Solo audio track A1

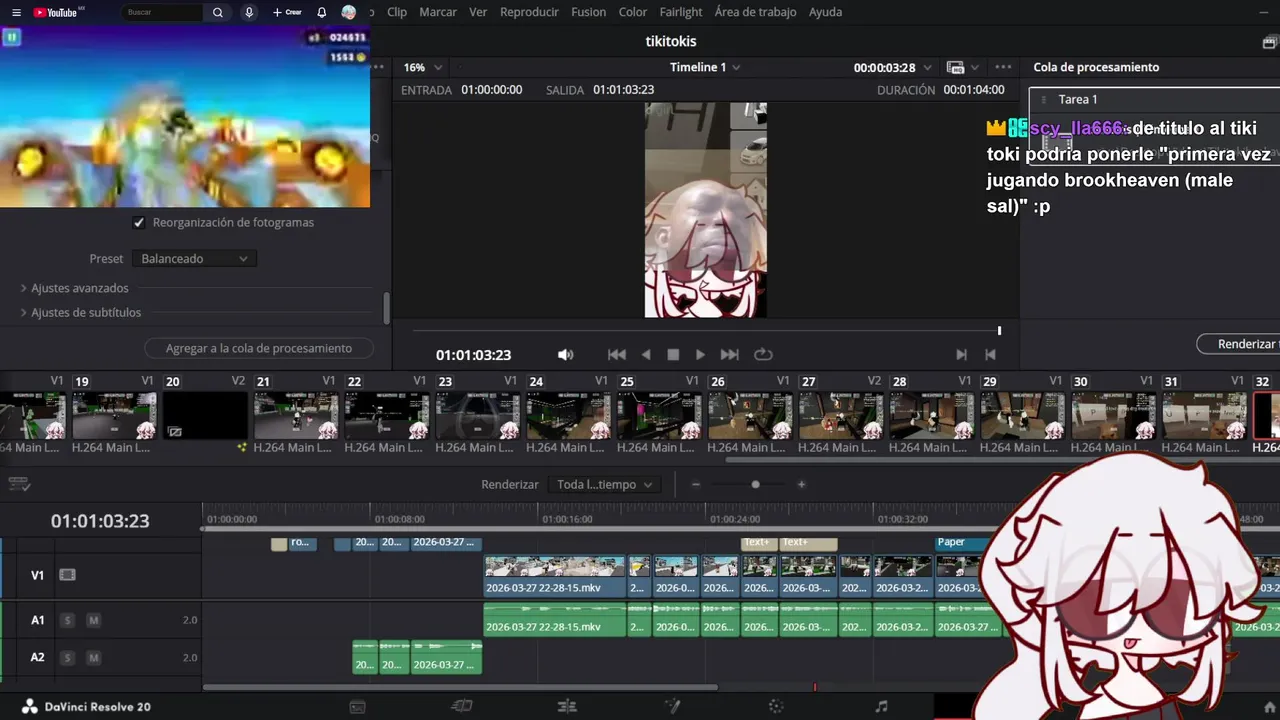68,620
